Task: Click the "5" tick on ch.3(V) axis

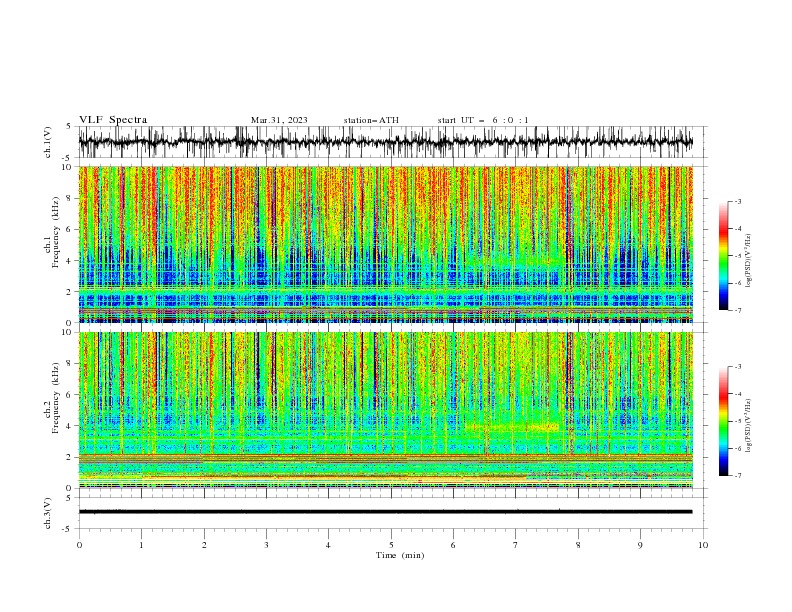Action: pyautogui.click(x=69, y=498)
